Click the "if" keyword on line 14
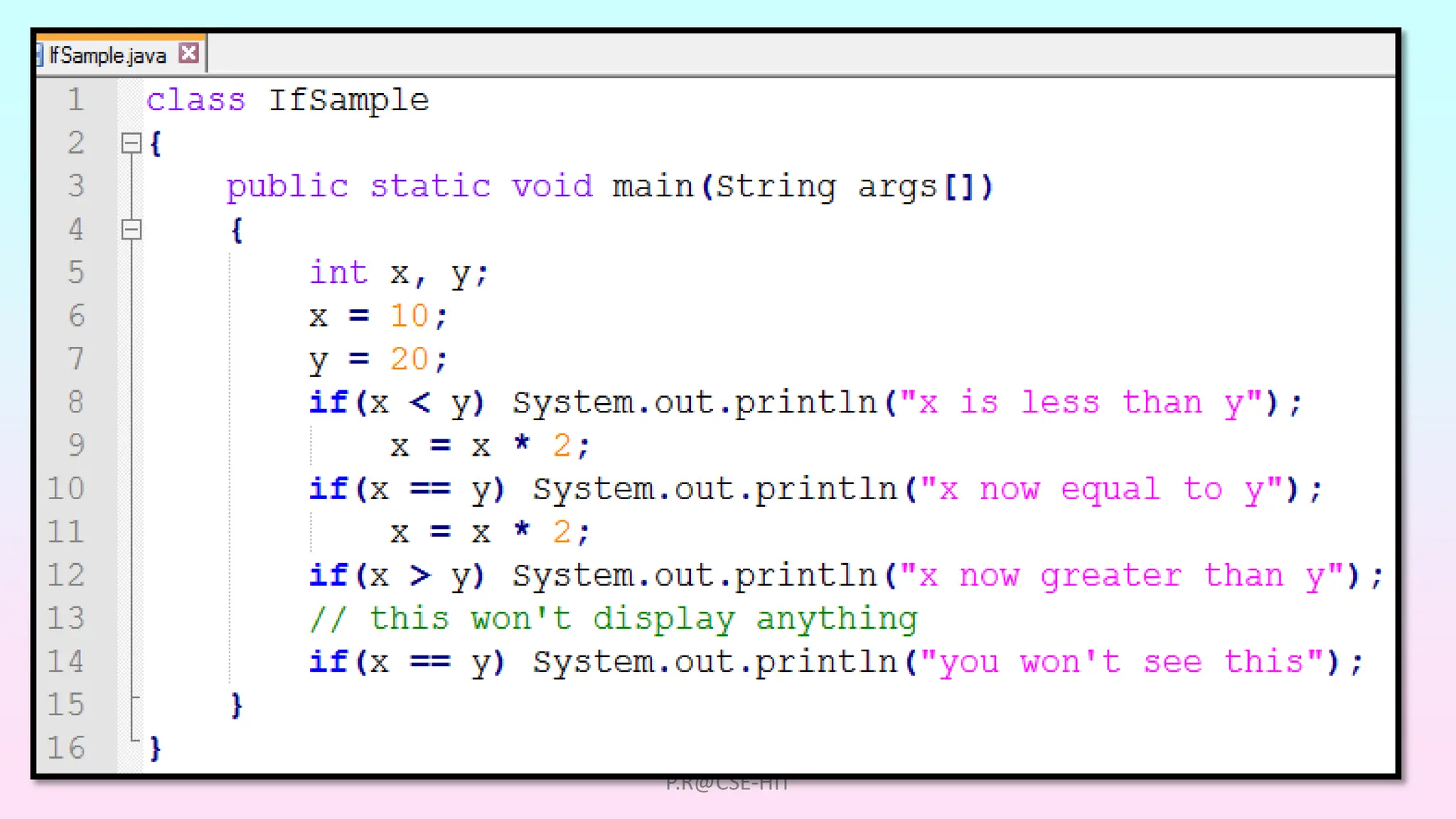The image size is (1456, 819). coord(328,661)
